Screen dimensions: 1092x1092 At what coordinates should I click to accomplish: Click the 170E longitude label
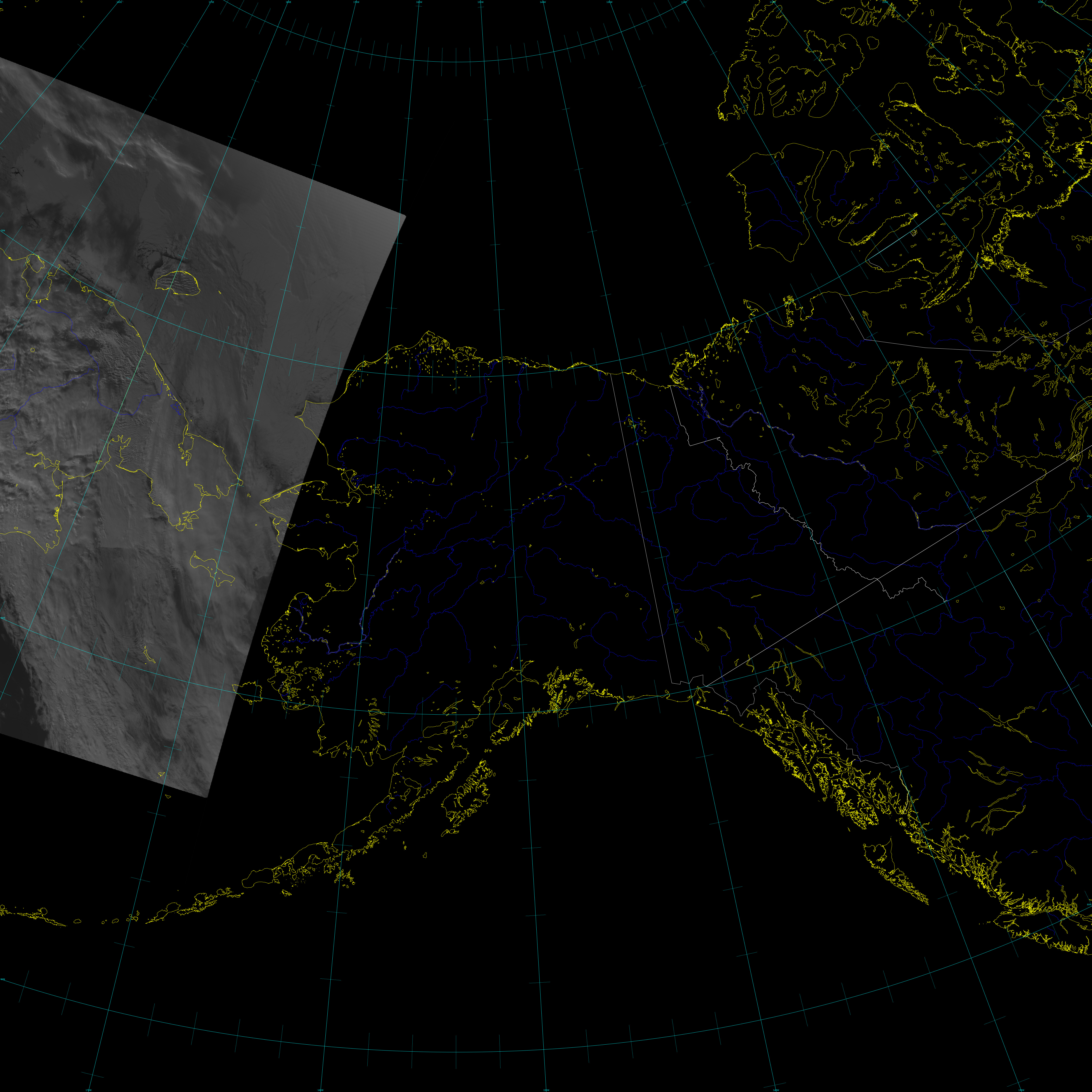click(211, 2)
